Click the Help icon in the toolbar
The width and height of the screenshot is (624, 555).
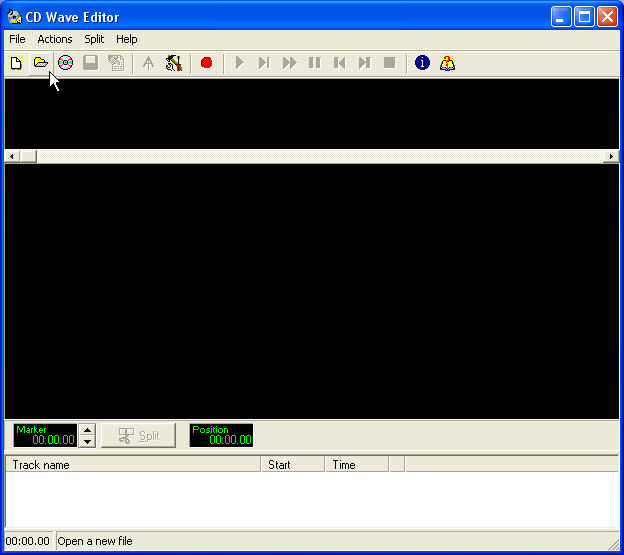point(447,63)
